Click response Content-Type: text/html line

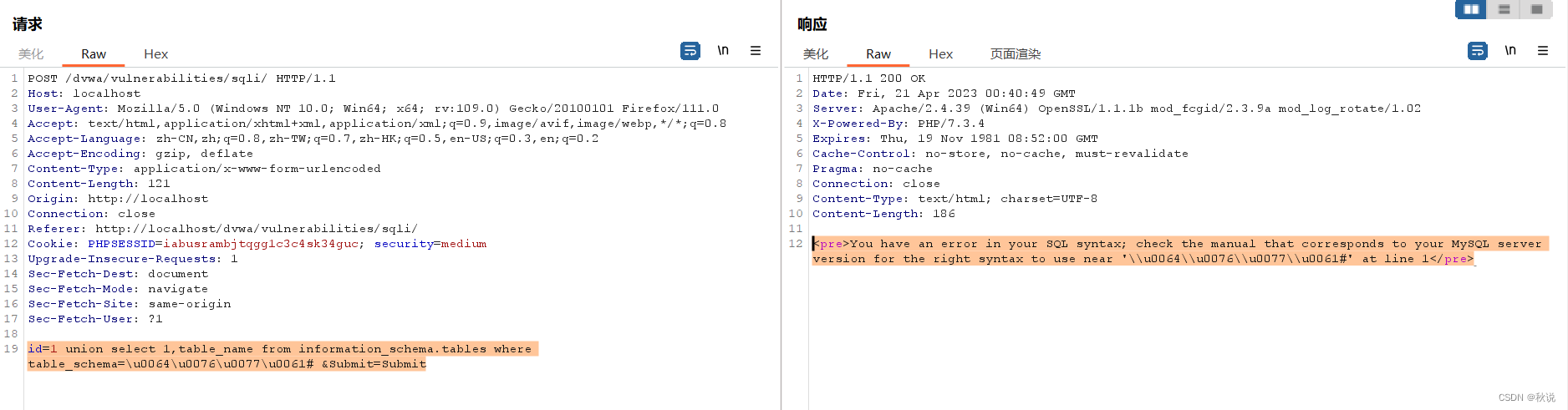(x=955, y=199)
